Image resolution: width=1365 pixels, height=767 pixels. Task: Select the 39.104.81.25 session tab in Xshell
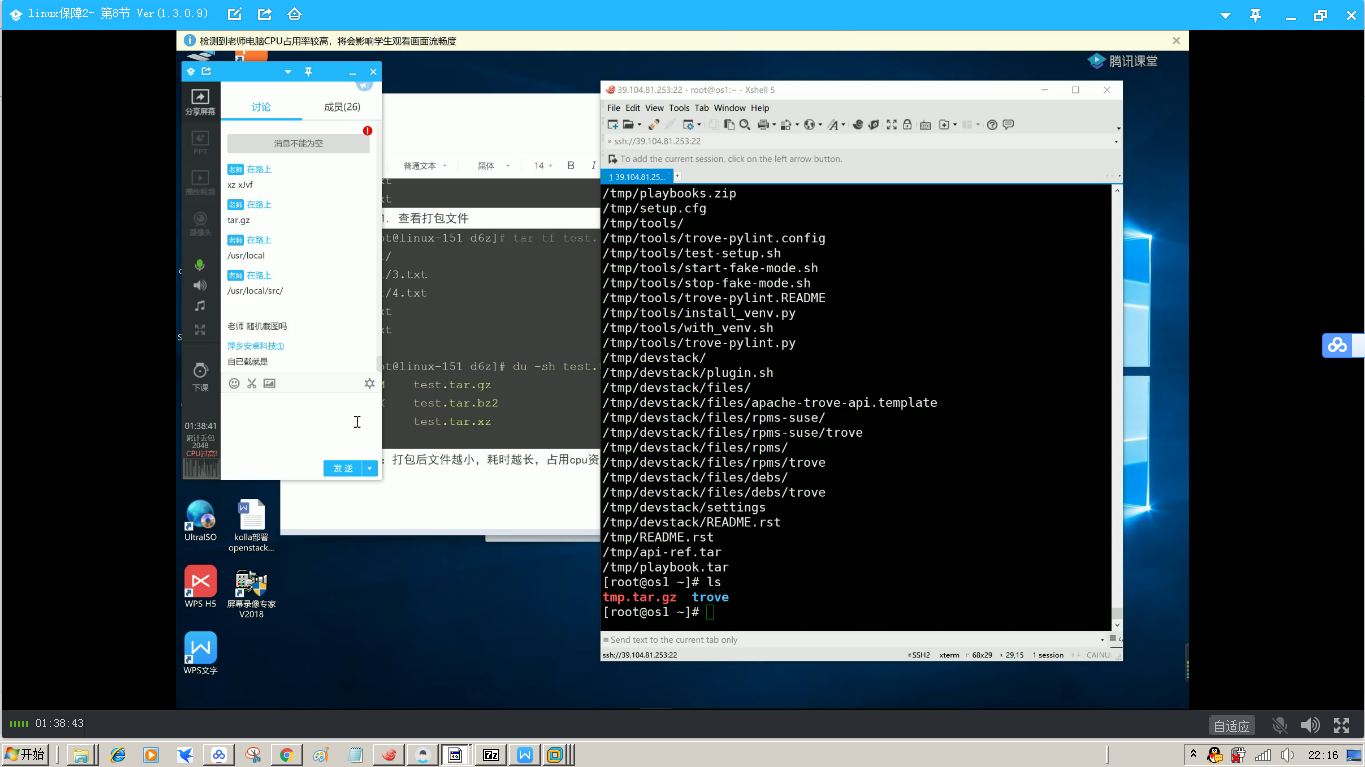636,176
